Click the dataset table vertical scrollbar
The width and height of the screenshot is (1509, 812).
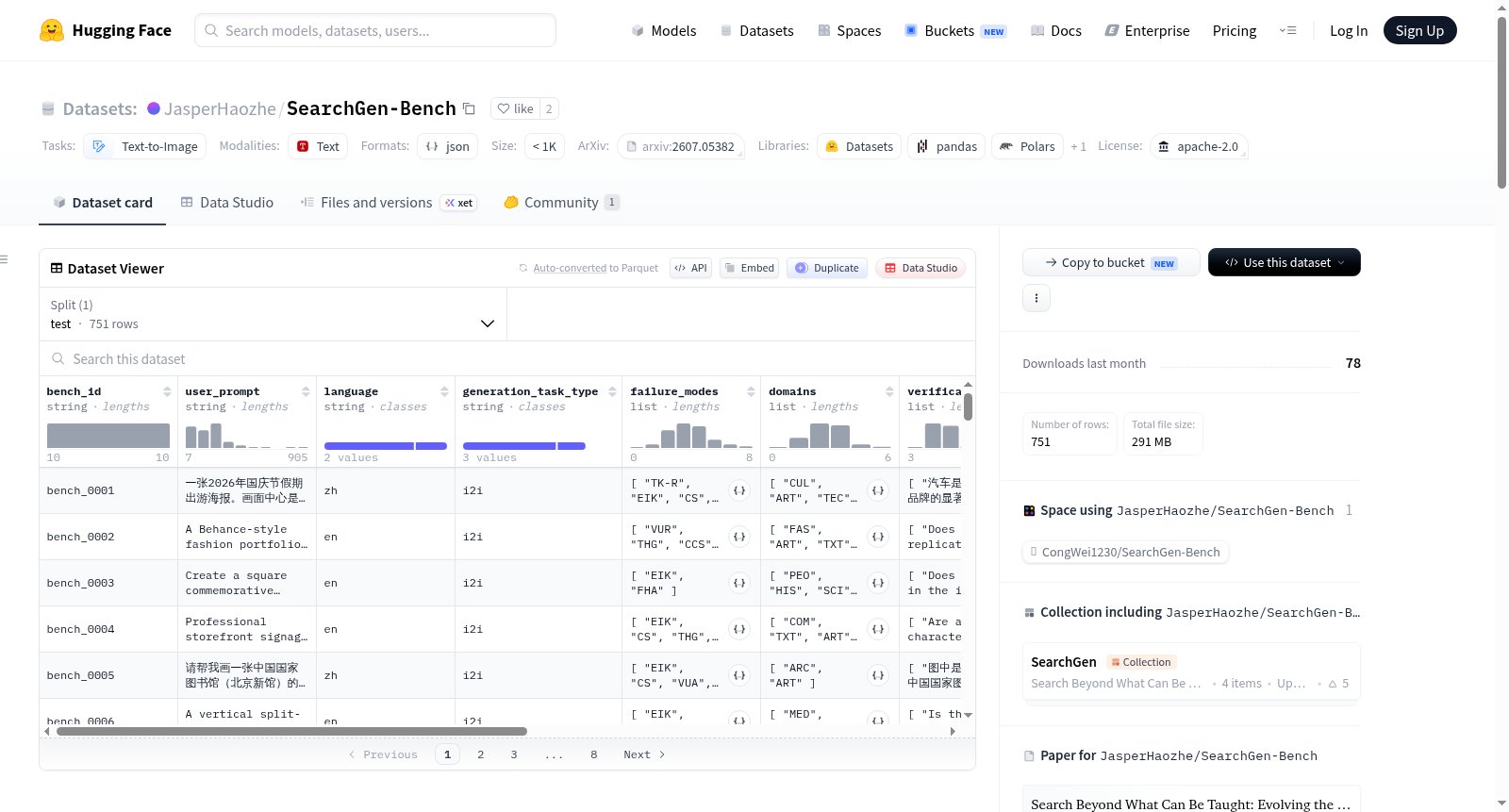[968, 406]
